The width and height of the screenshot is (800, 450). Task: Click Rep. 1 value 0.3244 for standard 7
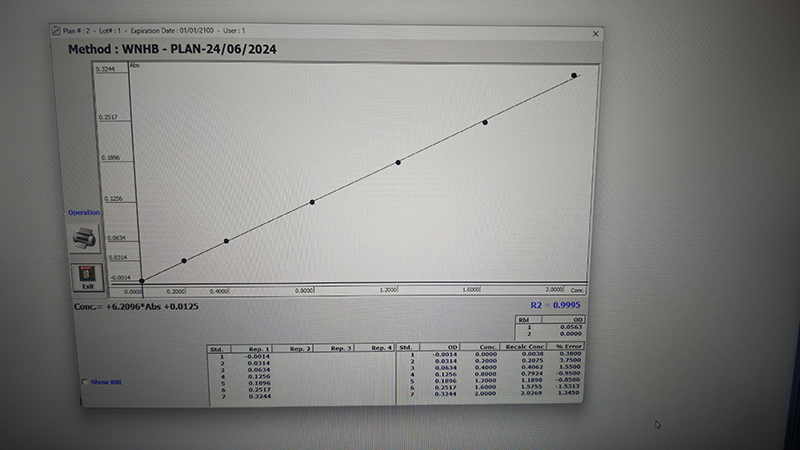point(259,396)
